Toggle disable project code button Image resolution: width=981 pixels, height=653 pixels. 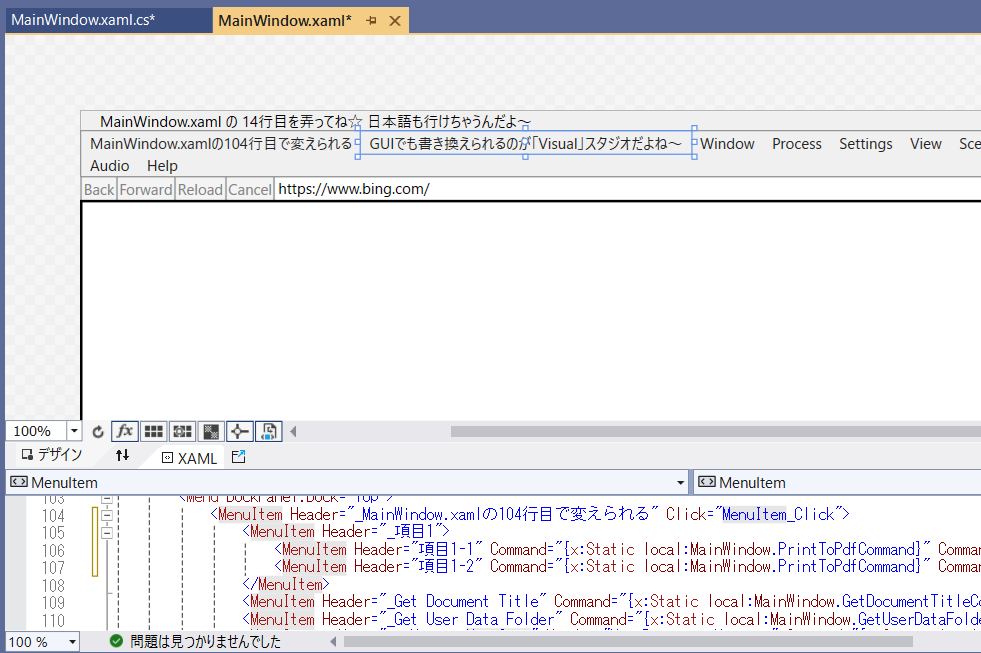[269, 432]
